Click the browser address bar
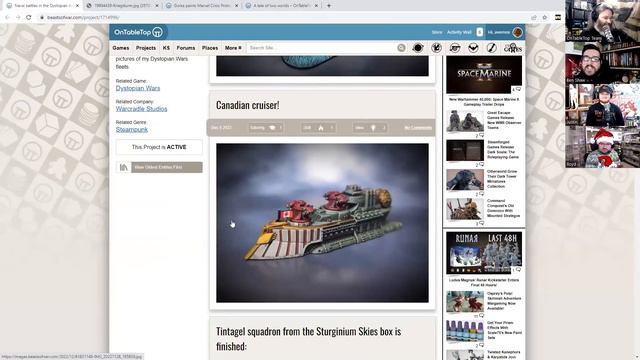 coord(282,17)
